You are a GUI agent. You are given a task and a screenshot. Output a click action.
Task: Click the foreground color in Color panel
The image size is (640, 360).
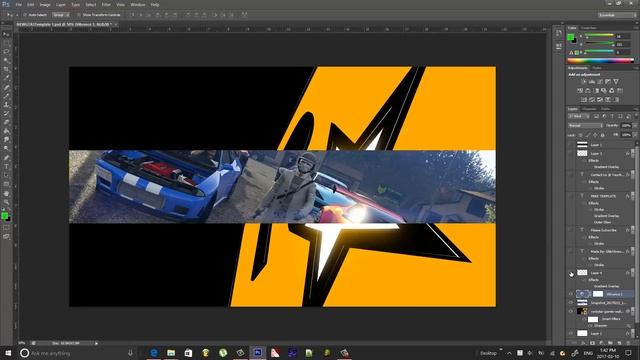(570, 37)
